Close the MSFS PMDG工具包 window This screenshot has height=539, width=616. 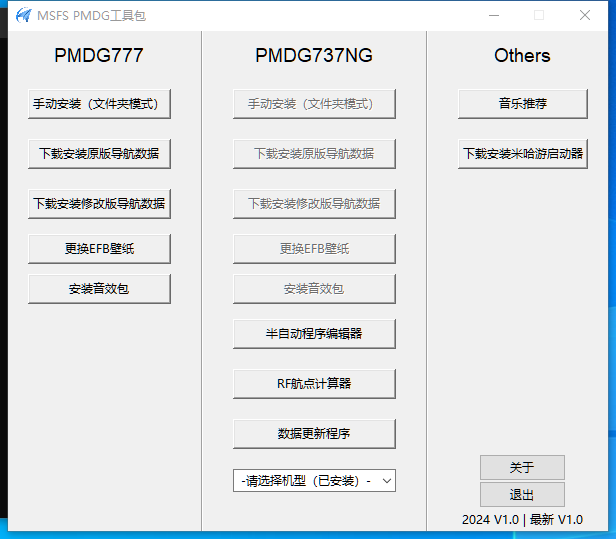[x=585, y=15]
